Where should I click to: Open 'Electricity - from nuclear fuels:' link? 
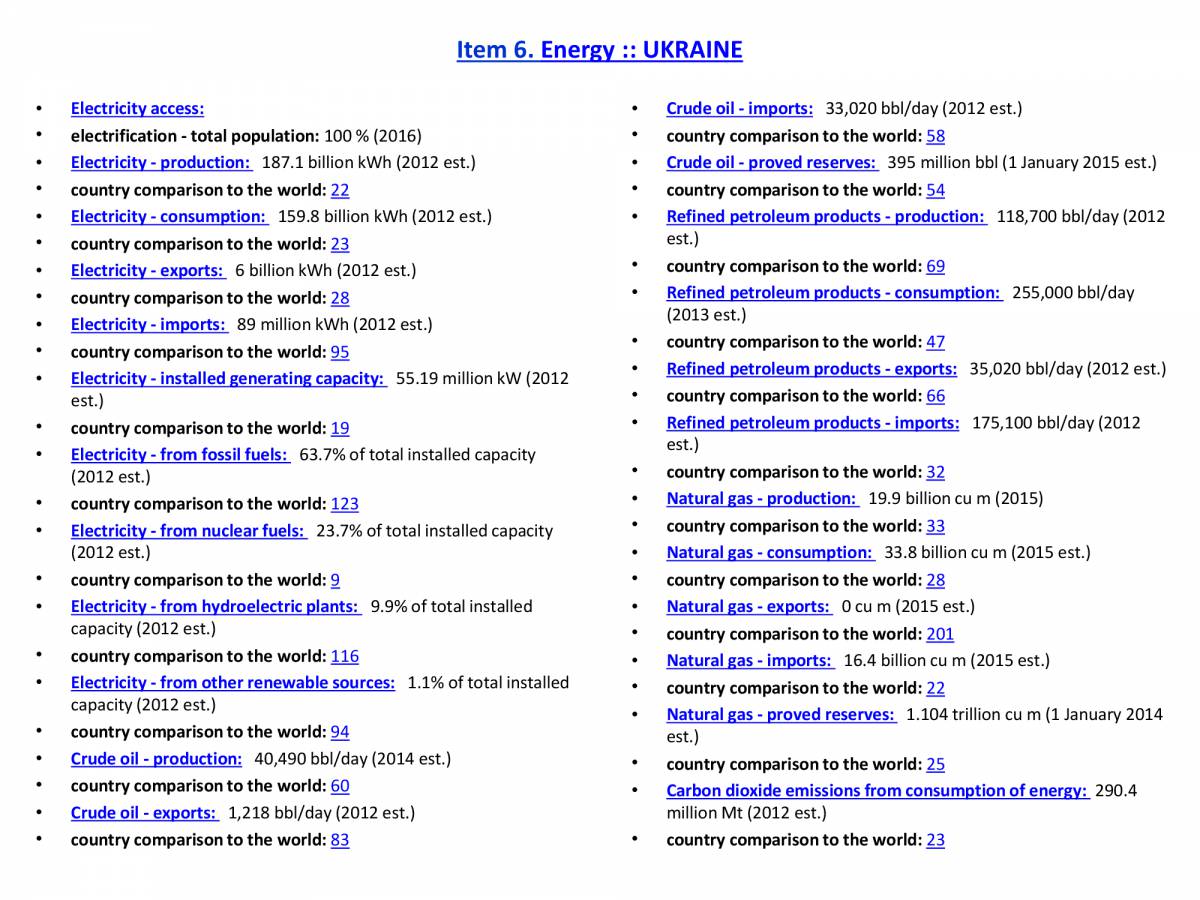pos(187,531)
